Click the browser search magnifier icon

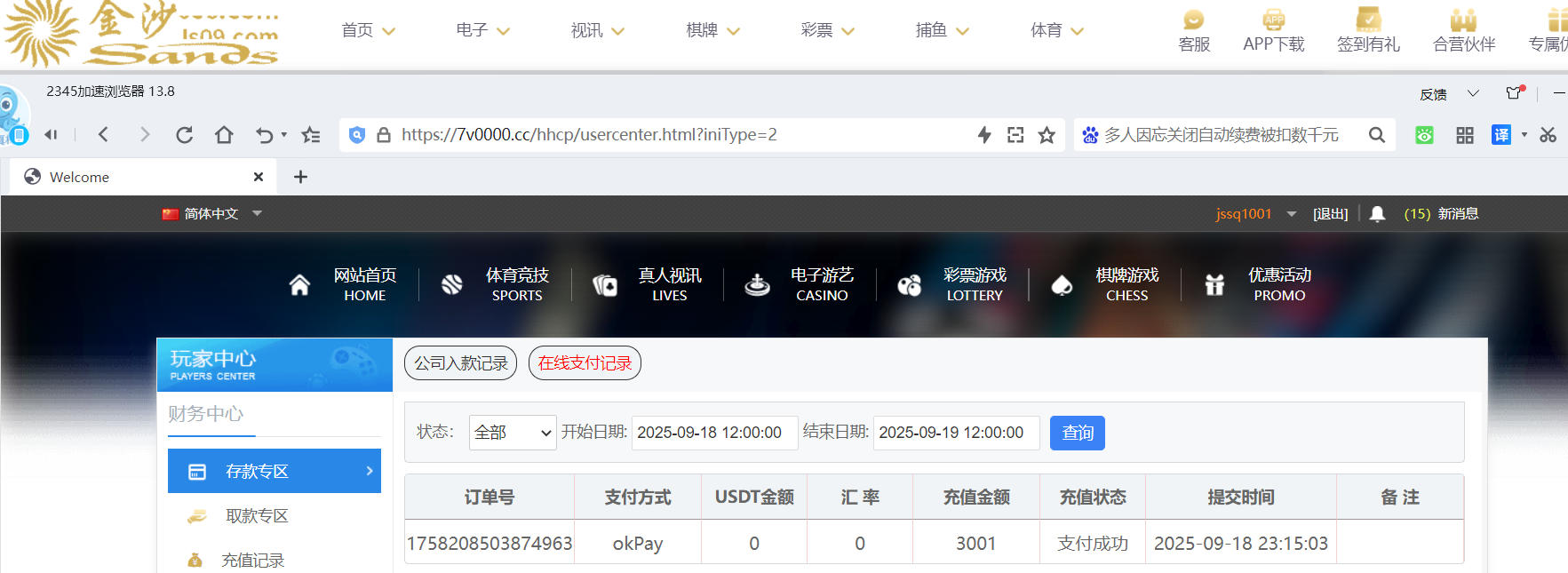[x=1376, y=135]
